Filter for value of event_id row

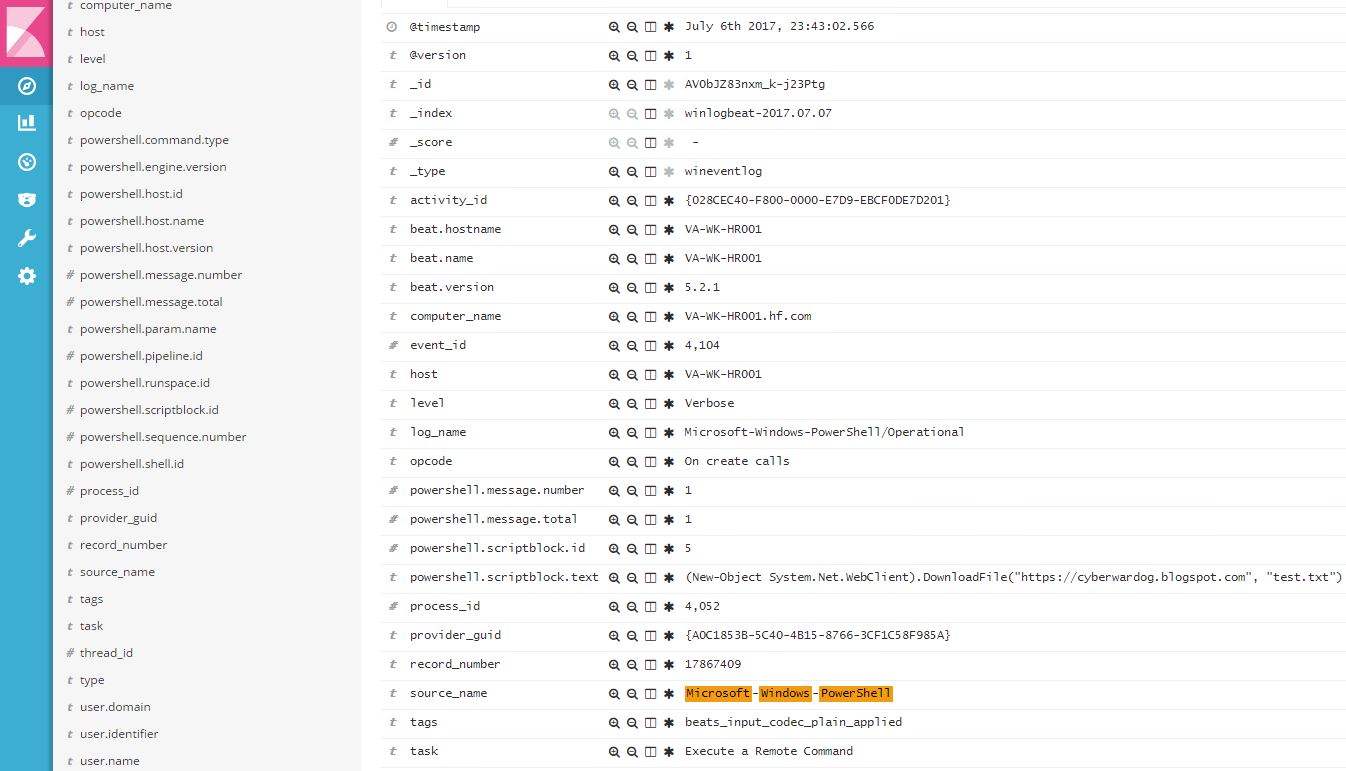click(614, 345)
